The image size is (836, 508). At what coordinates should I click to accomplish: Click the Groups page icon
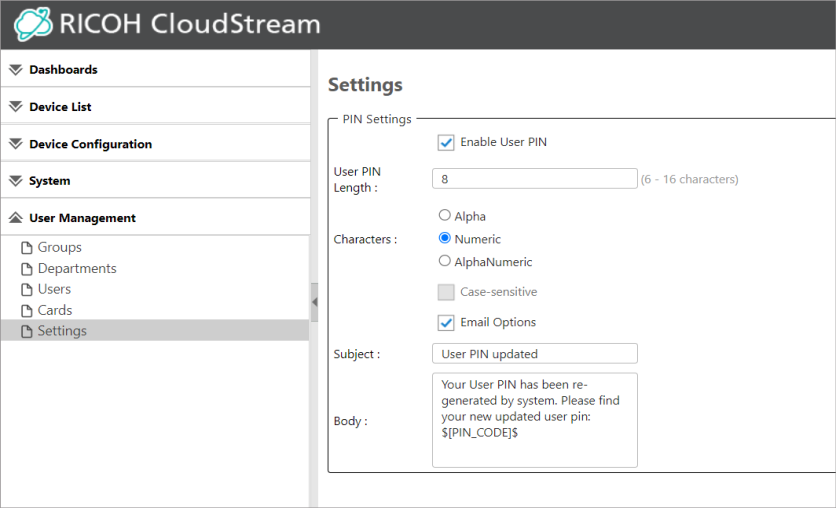point(28,248)
